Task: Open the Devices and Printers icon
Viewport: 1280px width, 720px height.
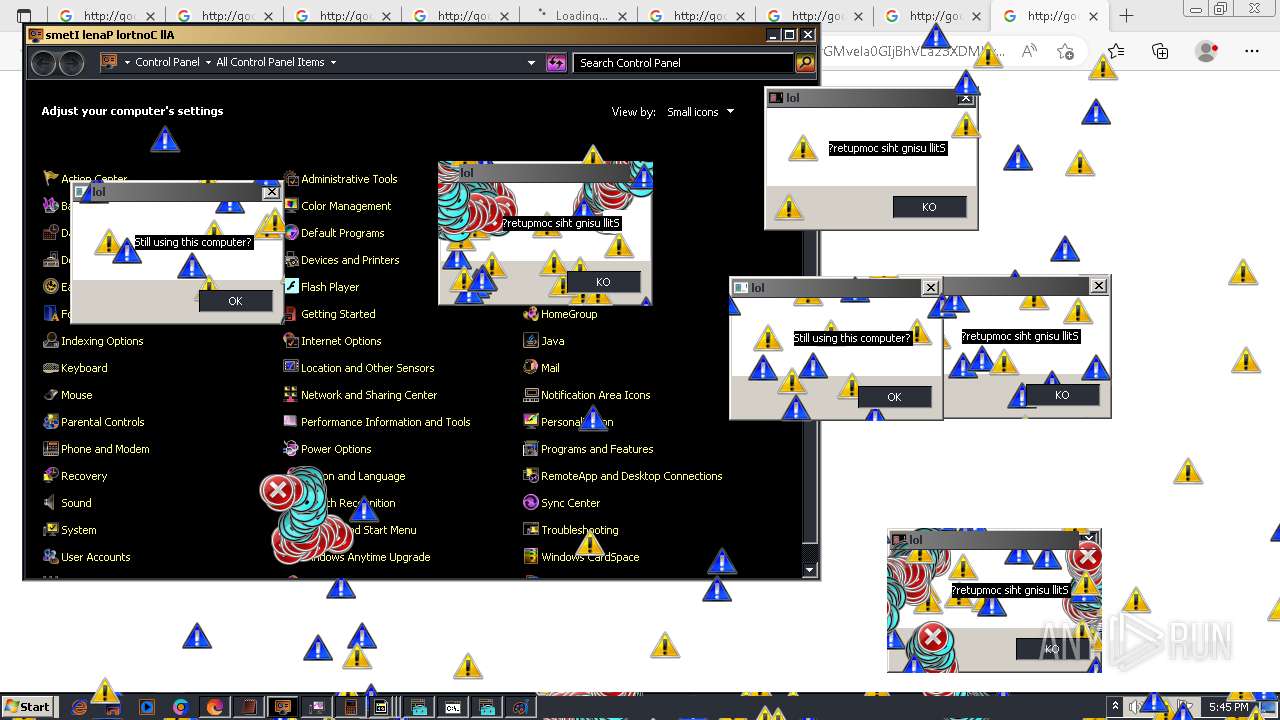Action: [x=291, y=260]
